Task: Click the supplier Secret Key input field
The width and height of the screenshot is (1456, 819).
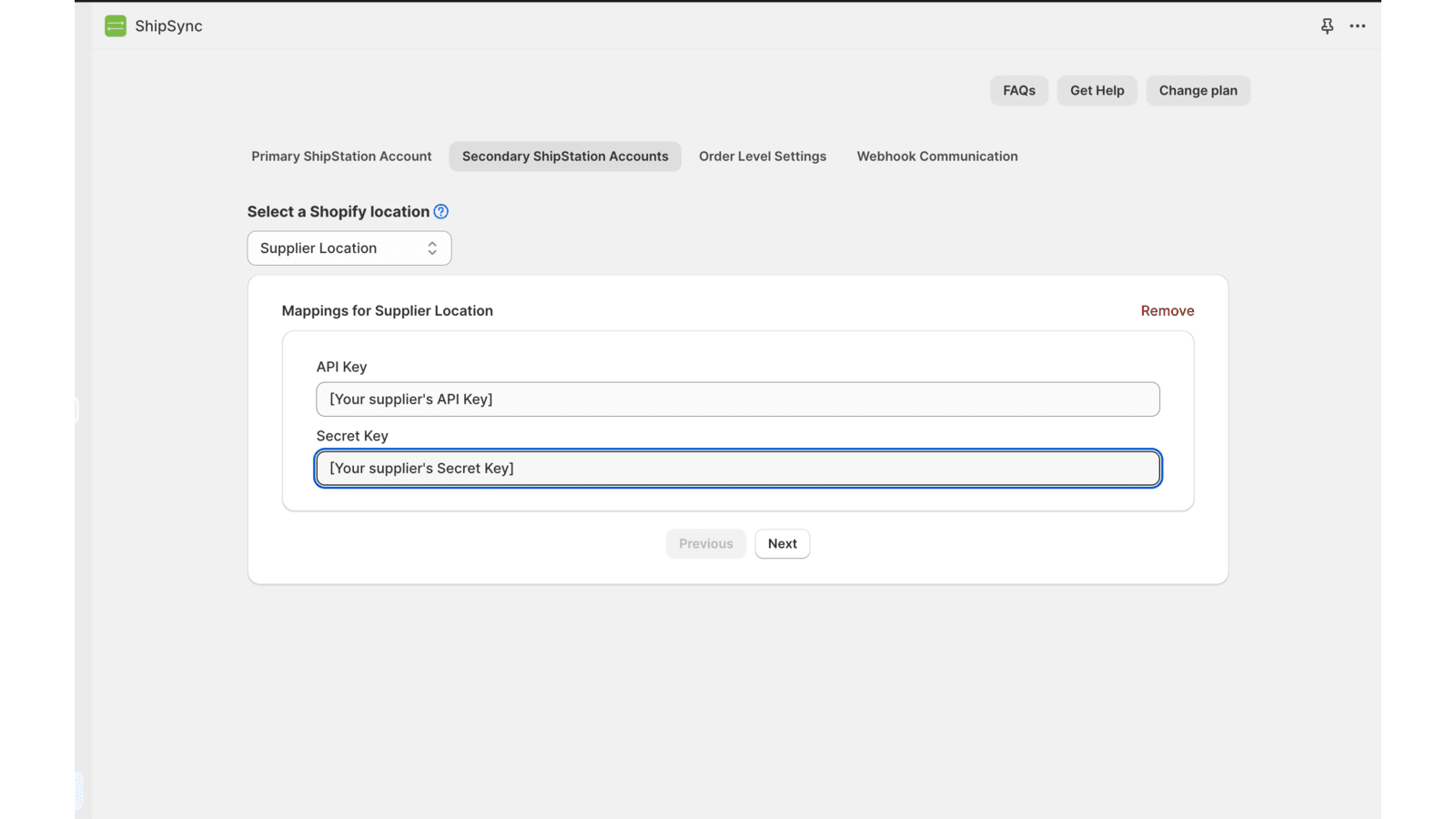Action: (x=737, y=468)
